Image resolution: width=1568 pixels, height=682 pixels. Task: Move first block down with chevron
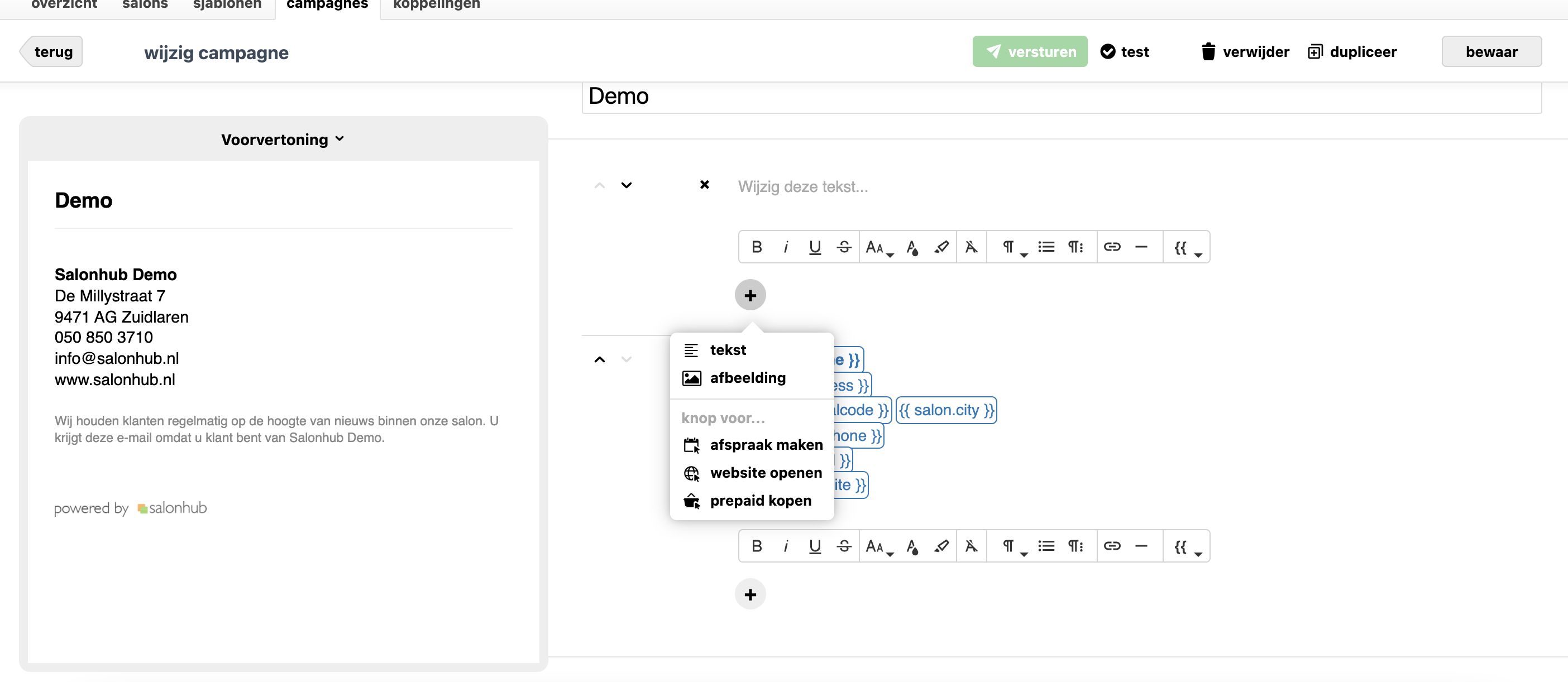click(x=627, y=185)
